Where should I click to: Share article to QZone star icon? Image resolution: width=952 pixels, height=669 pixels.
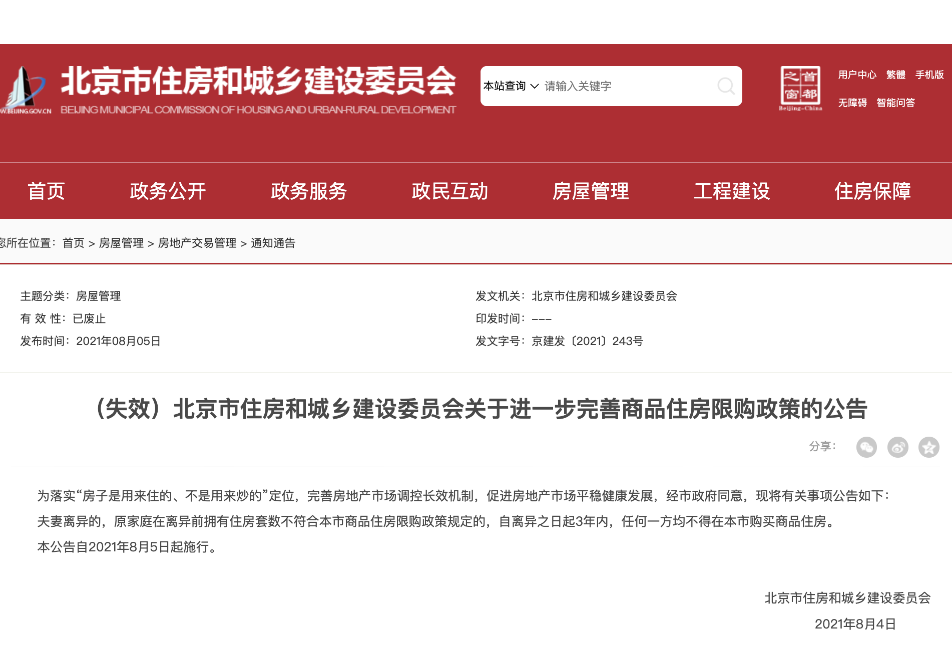pos(929,447)
